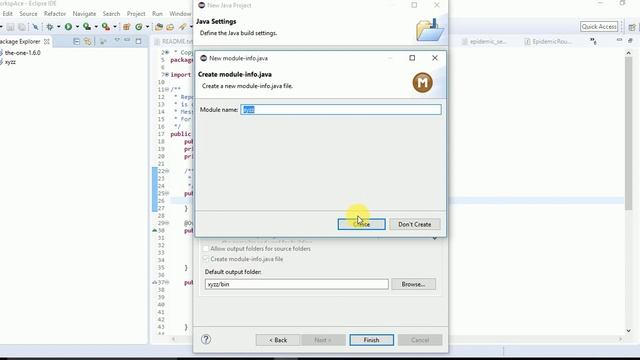Open the New Java Class dropdown arrow
This screenshot has height=360, width=640.
click(147, 27)
